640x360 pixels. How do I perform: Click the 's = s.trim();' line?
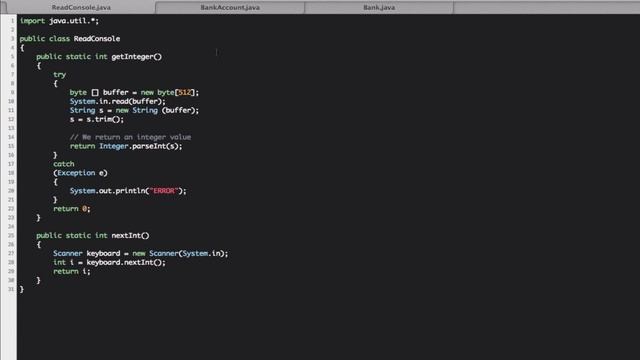pos(96,119)
